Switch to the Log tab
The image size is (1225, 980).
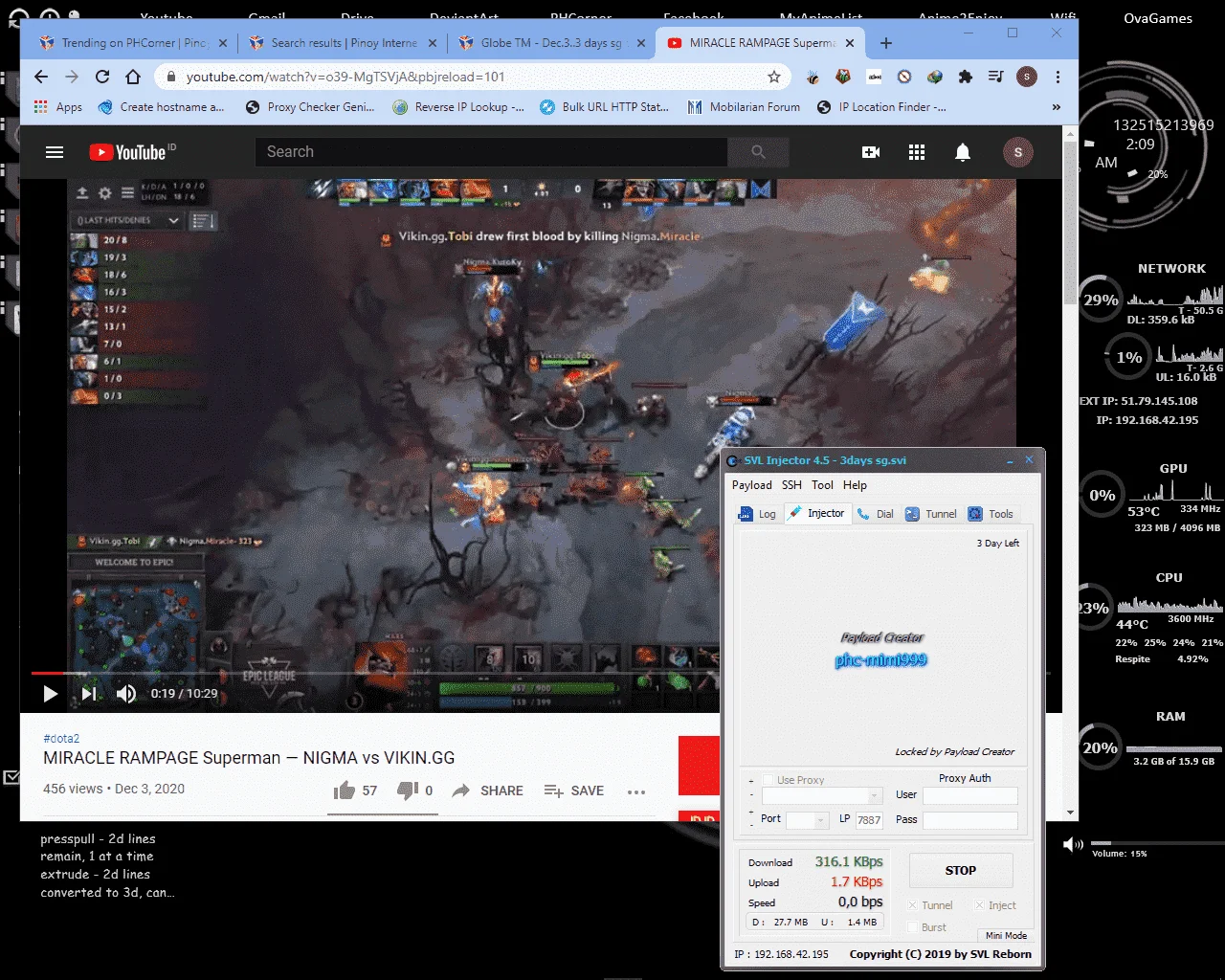click(757, 514)
